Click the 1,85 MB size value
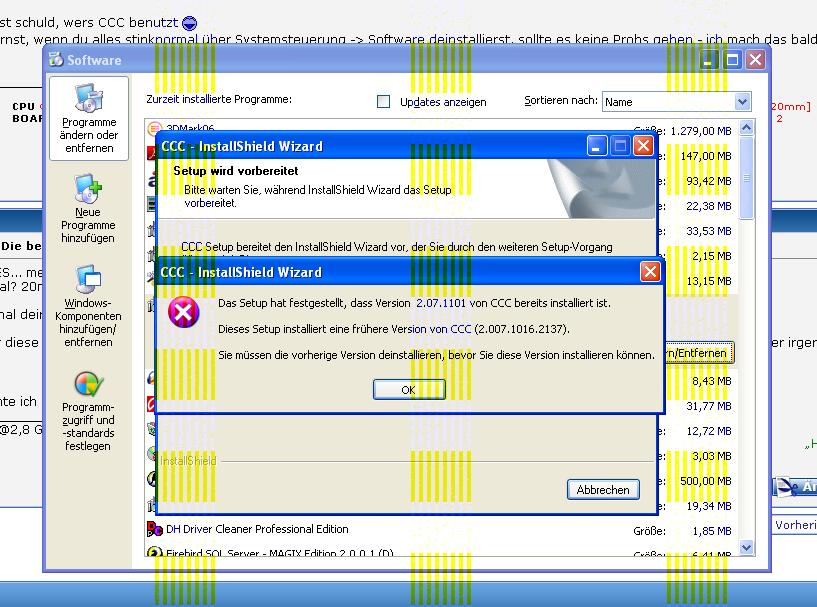Image resolution: width=817 pixels, height=607 pixels. tap(712, 531)
